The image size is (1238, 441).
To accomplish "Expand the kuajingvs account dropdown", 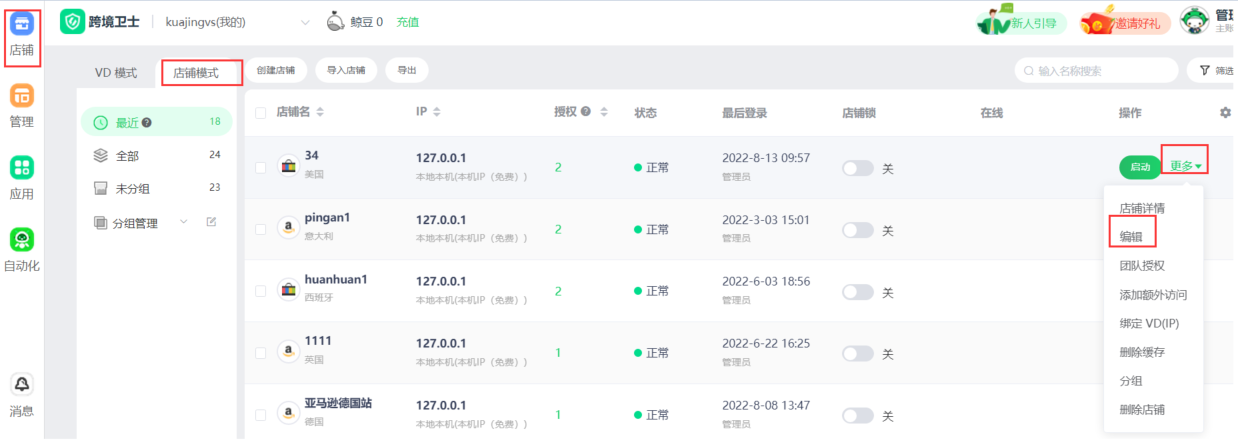I will coord(305,22).
